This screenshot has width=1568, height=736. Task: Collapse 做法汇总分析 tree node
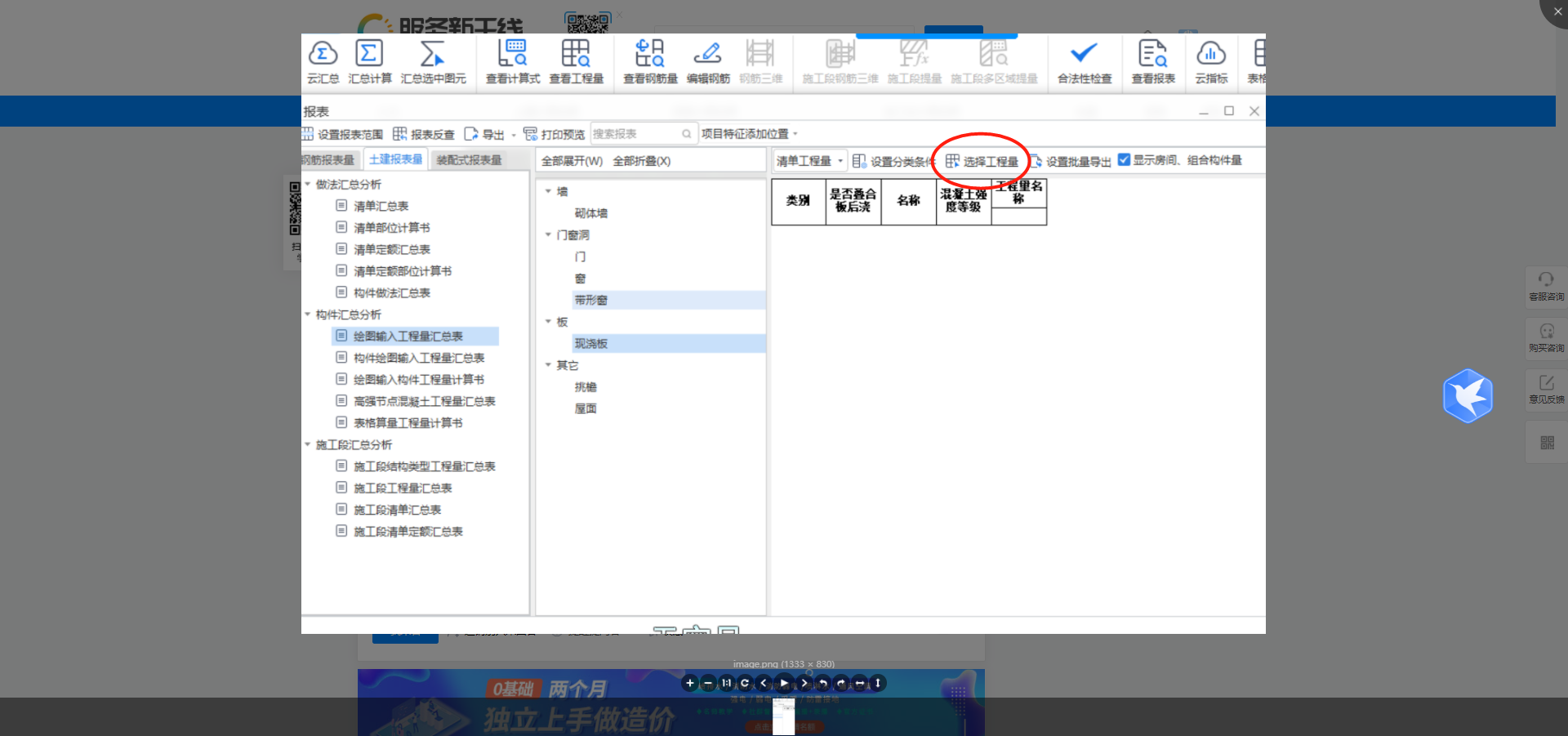pyautogui.click(x=308, y=185)
